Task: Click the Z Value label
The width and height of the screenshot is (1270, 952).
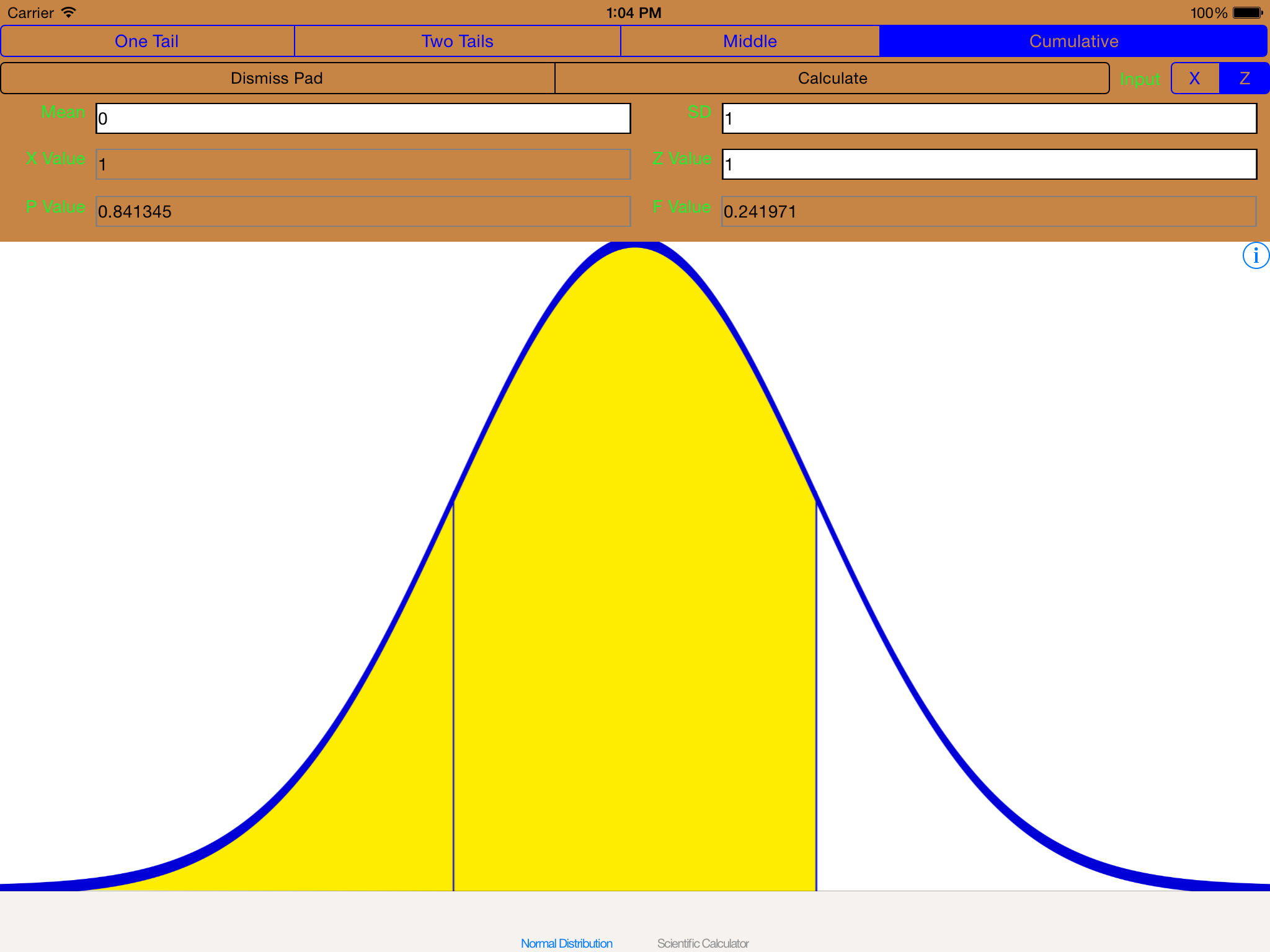Action: pyautogui.click(x=682, y=159)
